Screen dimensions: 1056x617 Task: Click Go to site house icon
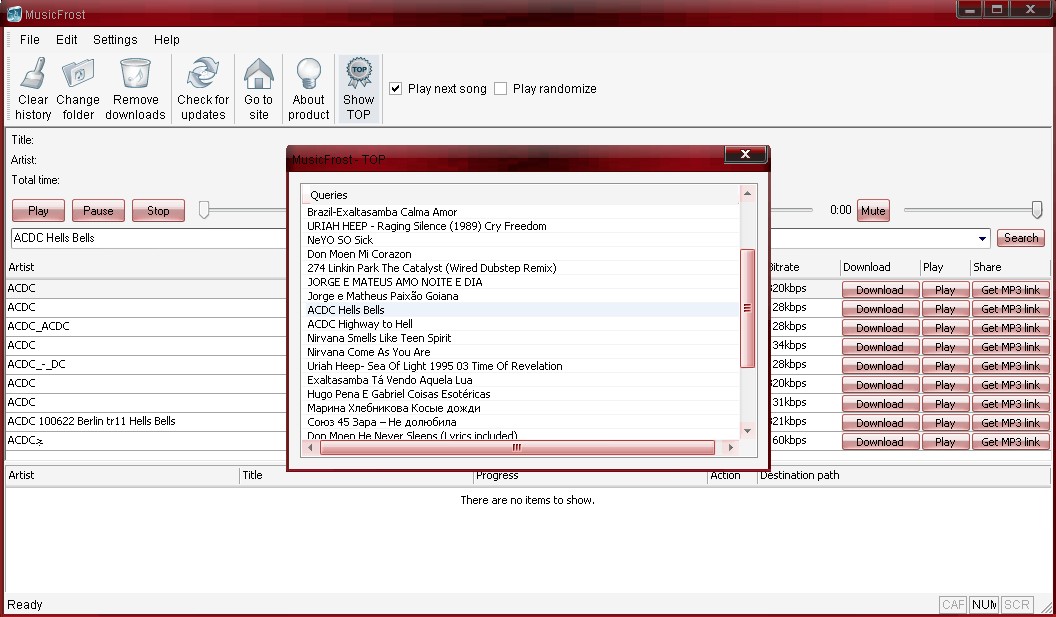(x=259, y=73)
